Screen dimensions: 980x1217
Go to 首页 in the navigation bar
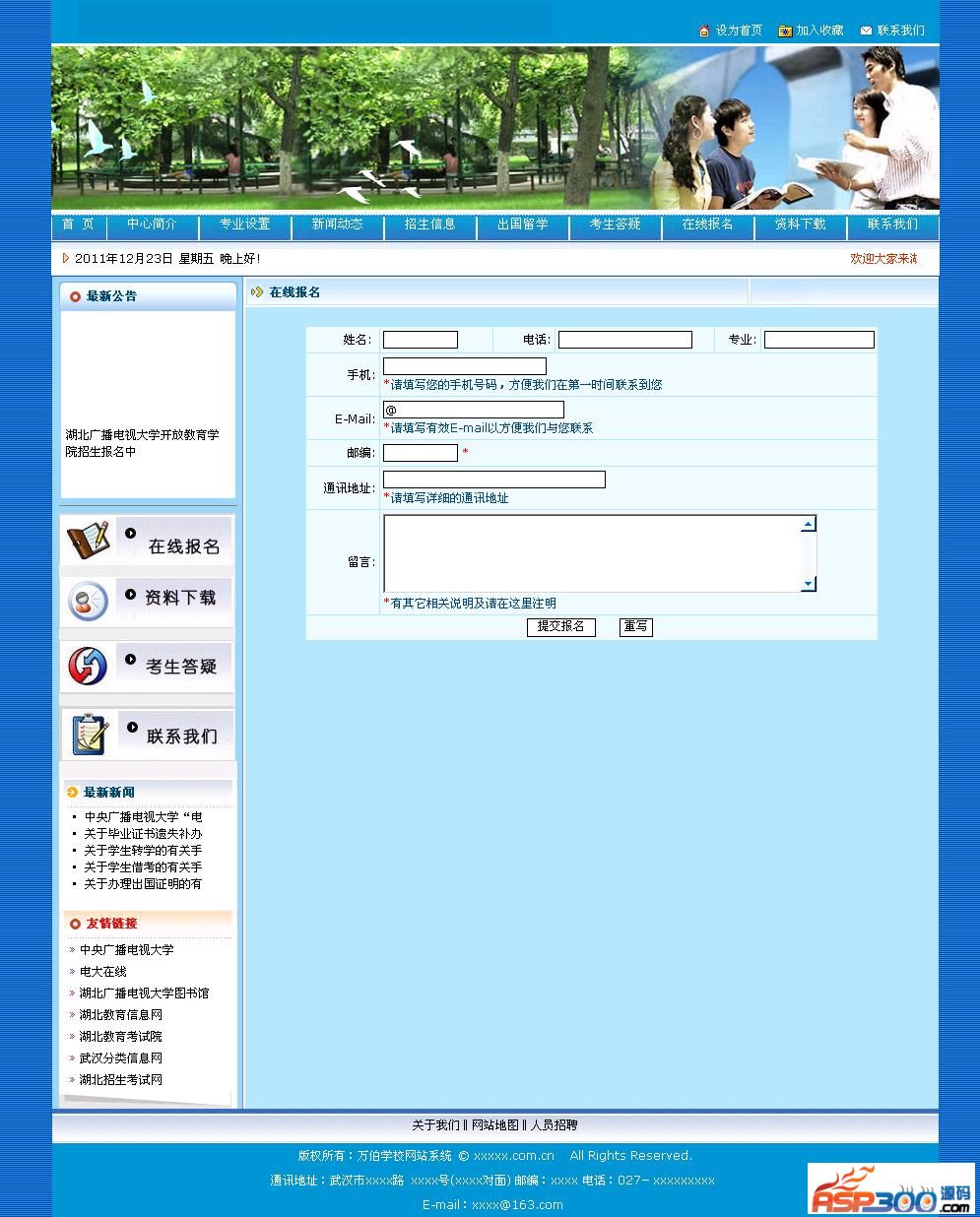point(78,224)
